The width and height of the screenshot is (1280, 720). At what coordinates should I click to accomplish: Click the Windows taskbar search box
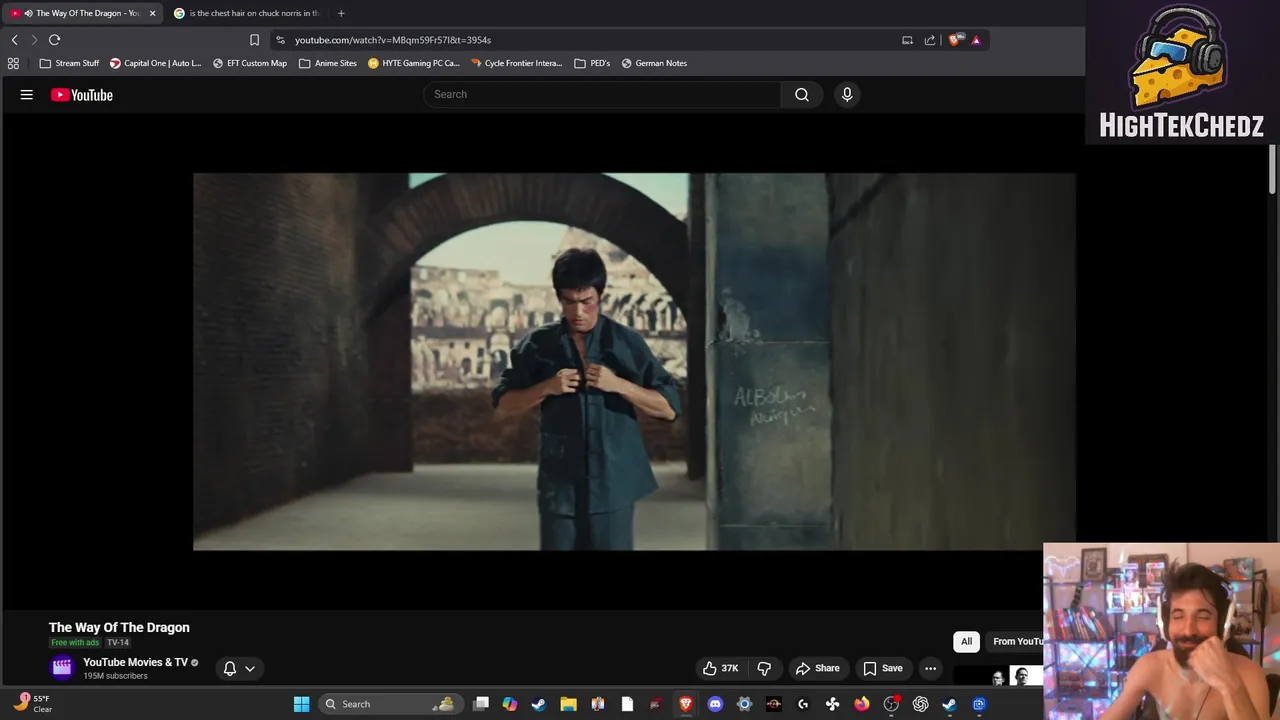(x=390, y=704)
